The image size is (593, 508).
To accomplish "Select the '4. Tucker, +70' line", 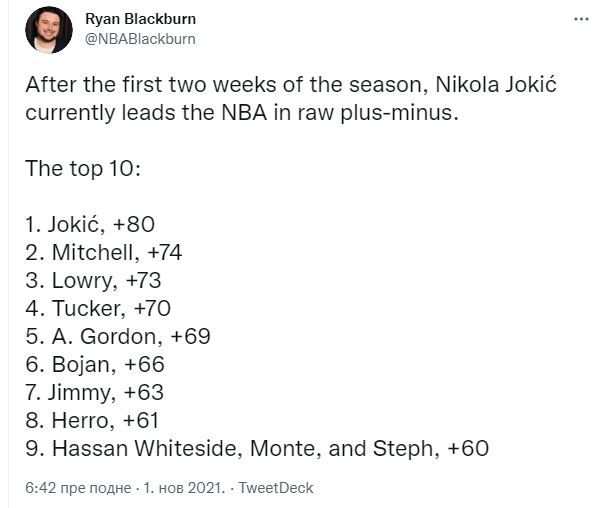I will [98, 308].
